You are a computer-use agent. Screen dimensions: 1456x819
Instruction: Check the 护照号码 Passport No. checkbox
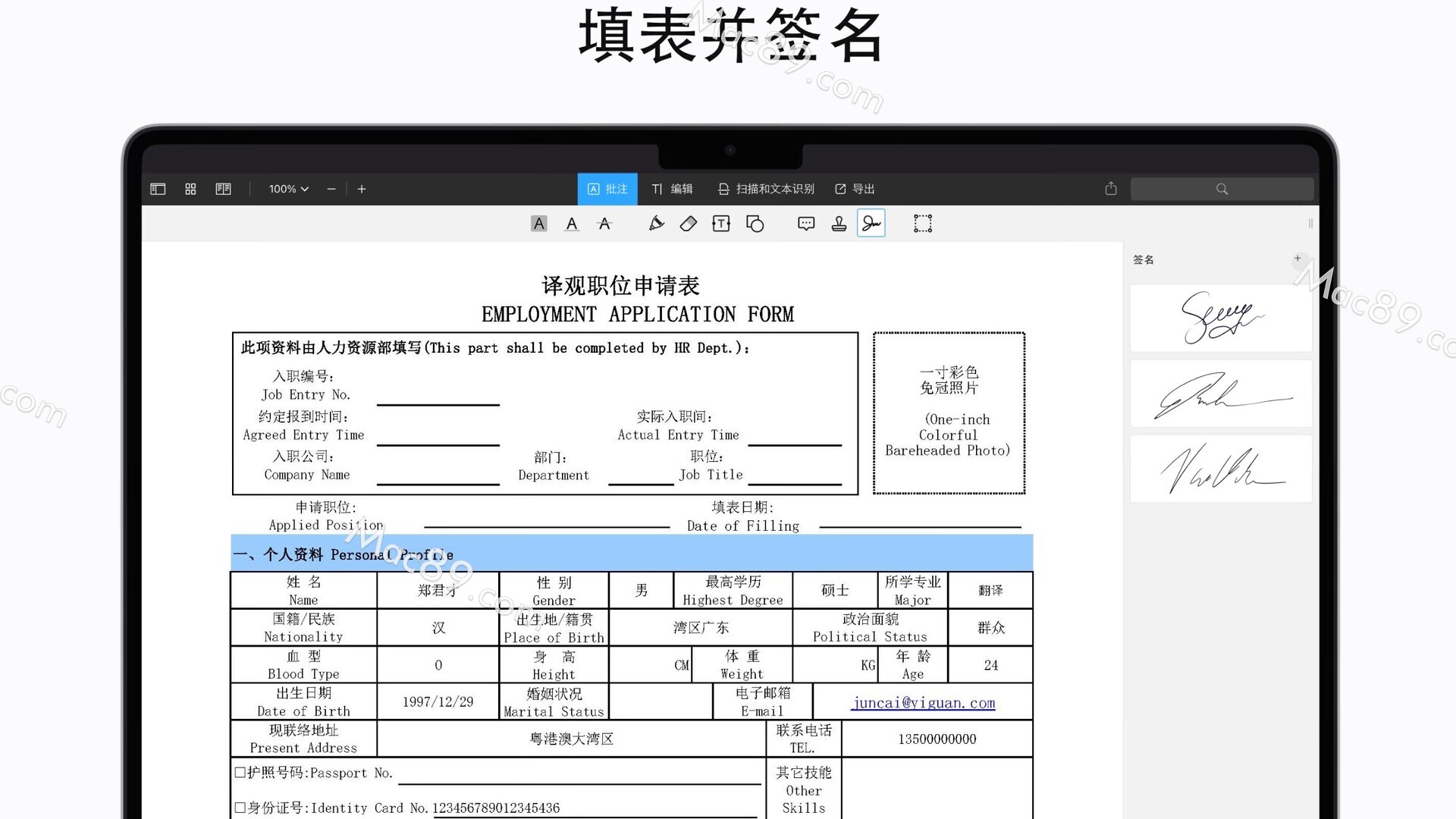(240, 773)
